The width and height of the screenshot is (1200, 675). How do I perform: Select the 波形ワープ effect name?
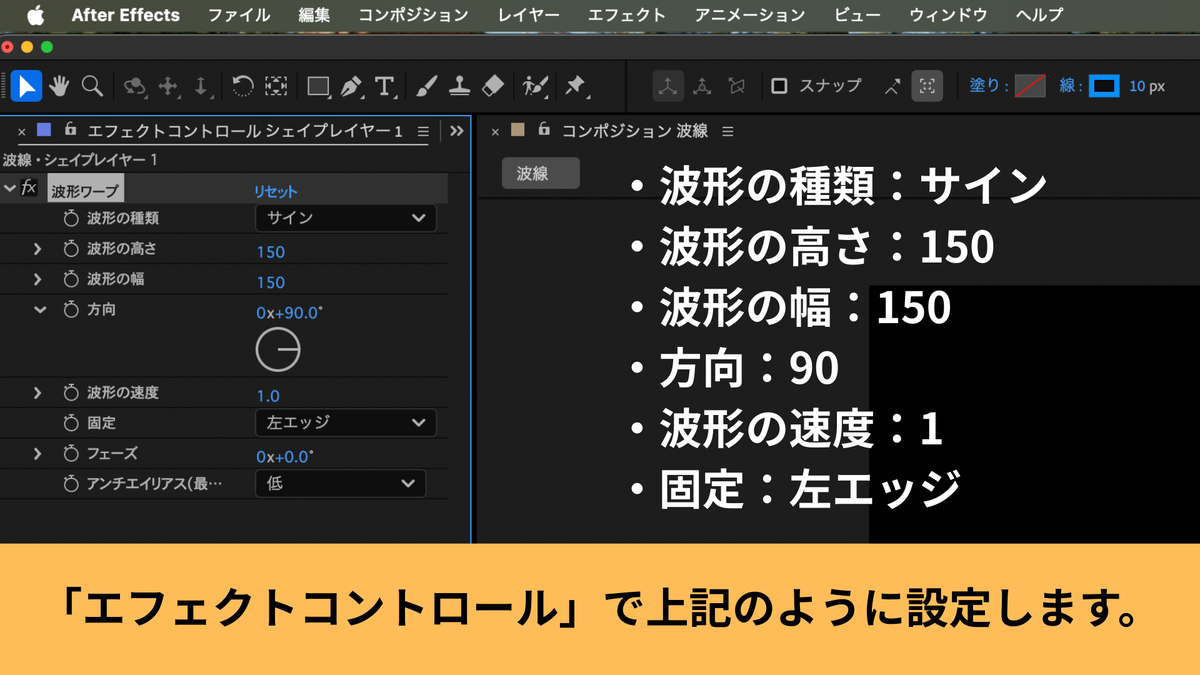(x=85, y=190)
